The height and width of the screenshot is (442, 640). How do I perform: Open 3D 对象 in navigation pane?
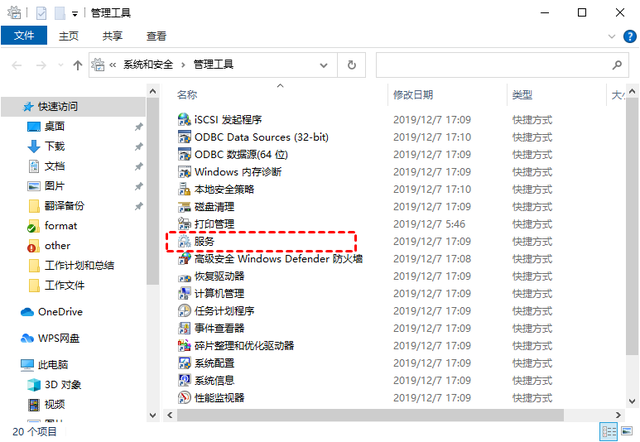[62, 384]
